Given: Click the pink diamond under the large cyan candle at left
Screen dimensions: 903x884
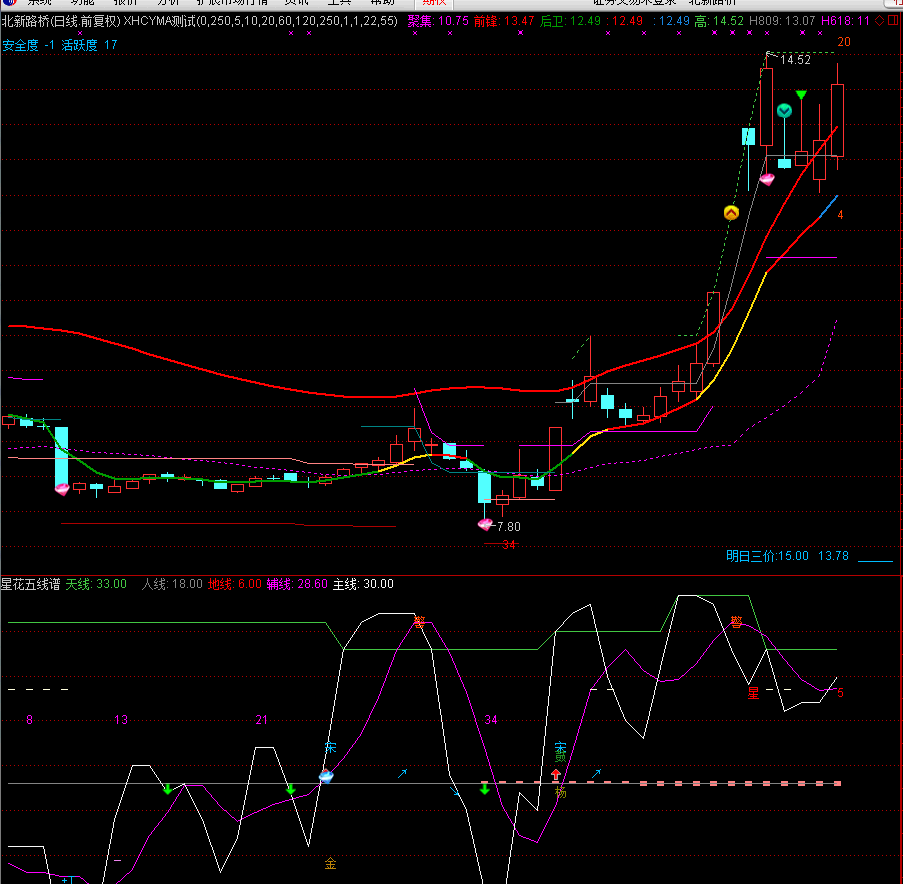Looking at the screenshot, I should 62,490.
